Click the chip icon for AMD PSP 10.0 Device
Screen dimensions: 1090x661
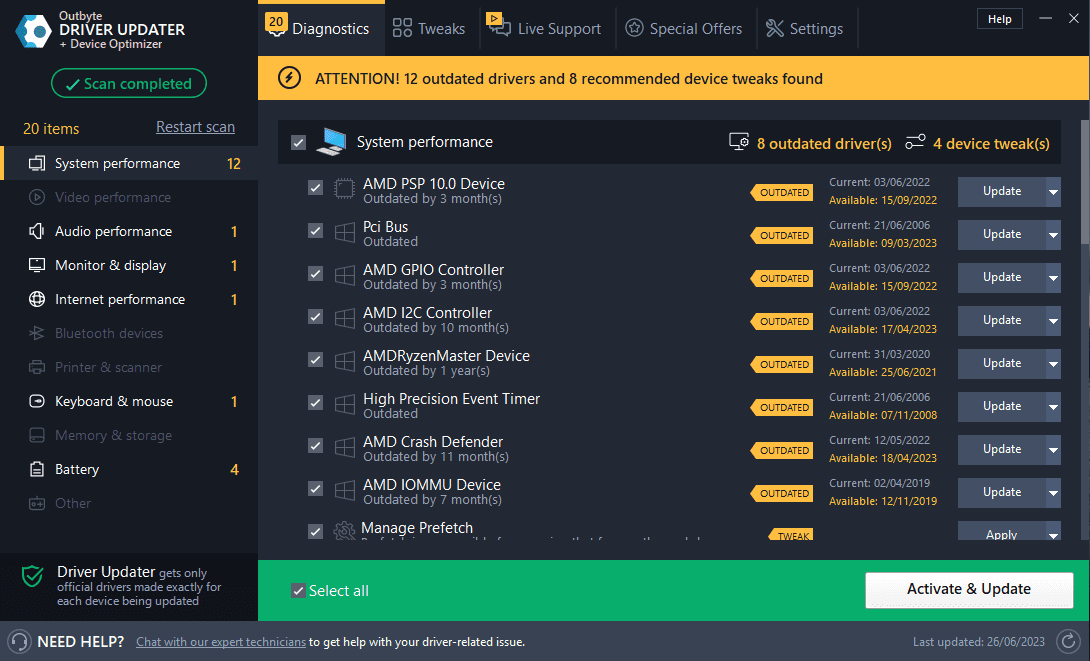[344, 189]
